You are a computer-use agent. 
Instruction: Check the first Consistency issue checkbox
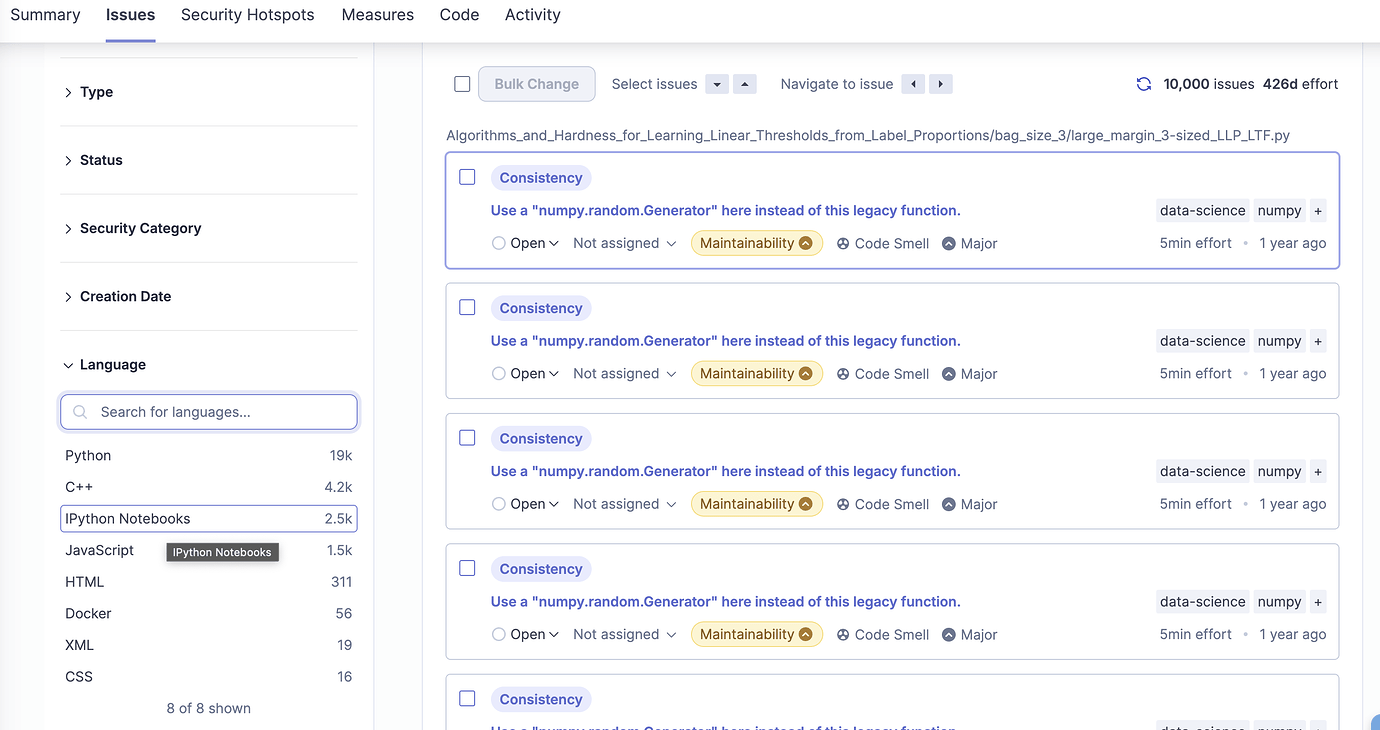coord(467,176)
